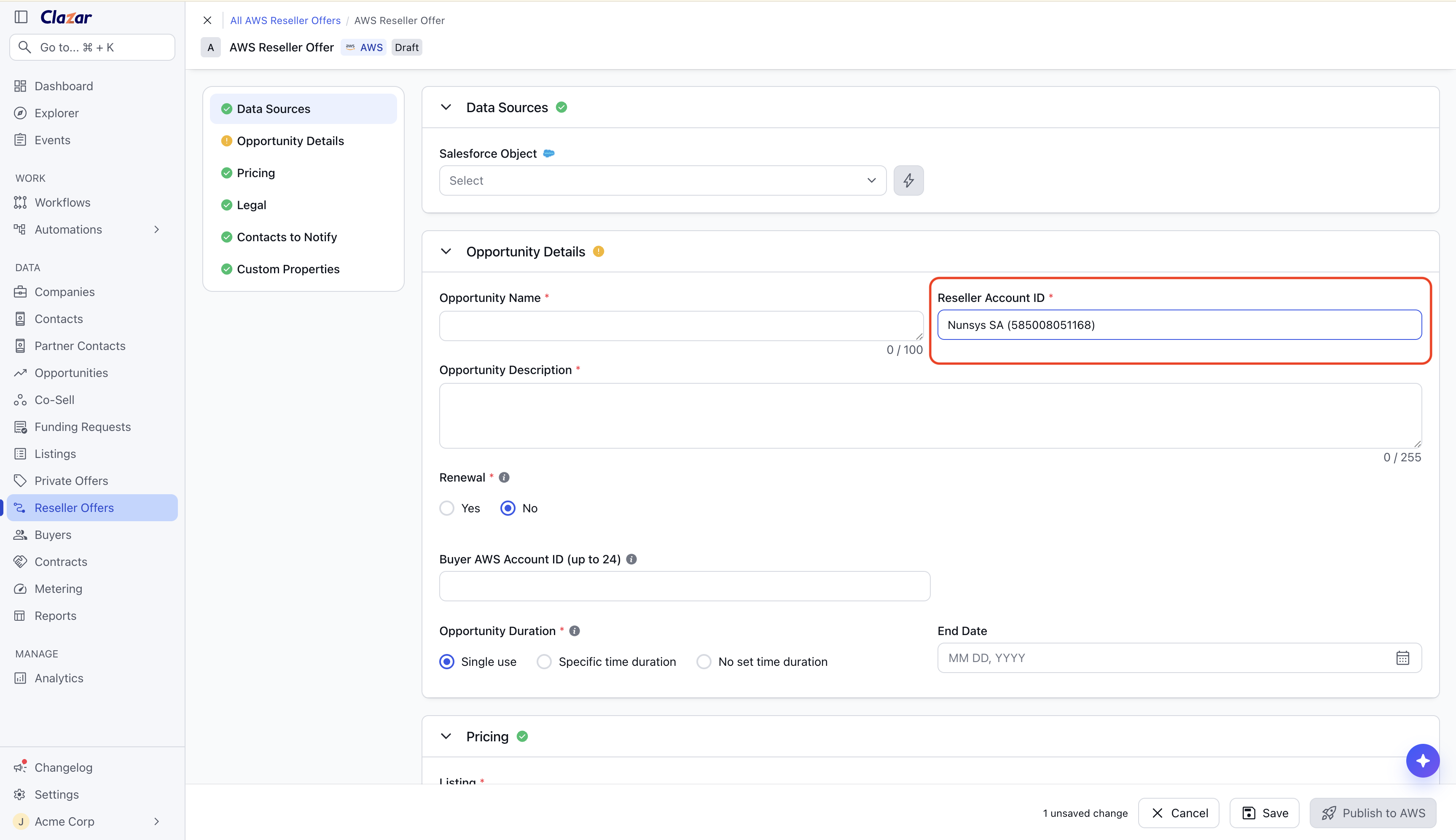
Task: Click the lightning bolt autofill button
Action: [x=908, y=180]
